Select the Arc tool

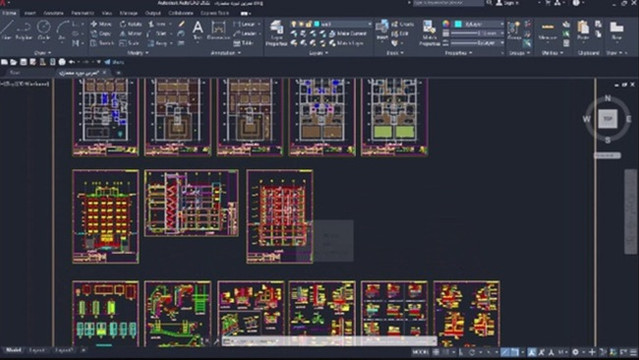coord(62,31)
